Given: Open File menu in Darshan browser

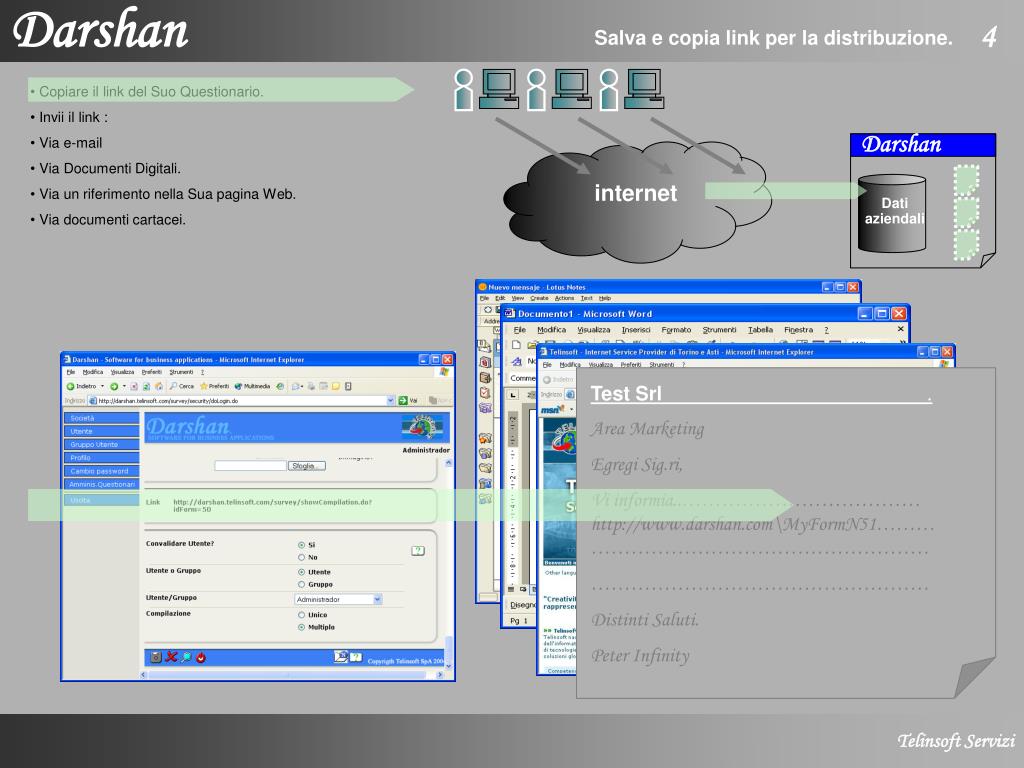Looking at the screenshot, I should click(71, 372).
